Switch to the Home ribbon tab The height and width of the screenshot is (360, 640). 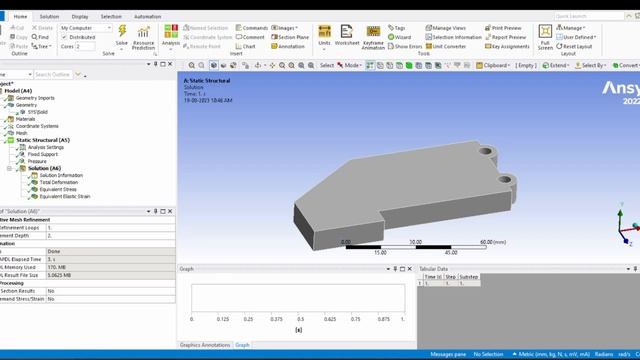coord(20,17)
